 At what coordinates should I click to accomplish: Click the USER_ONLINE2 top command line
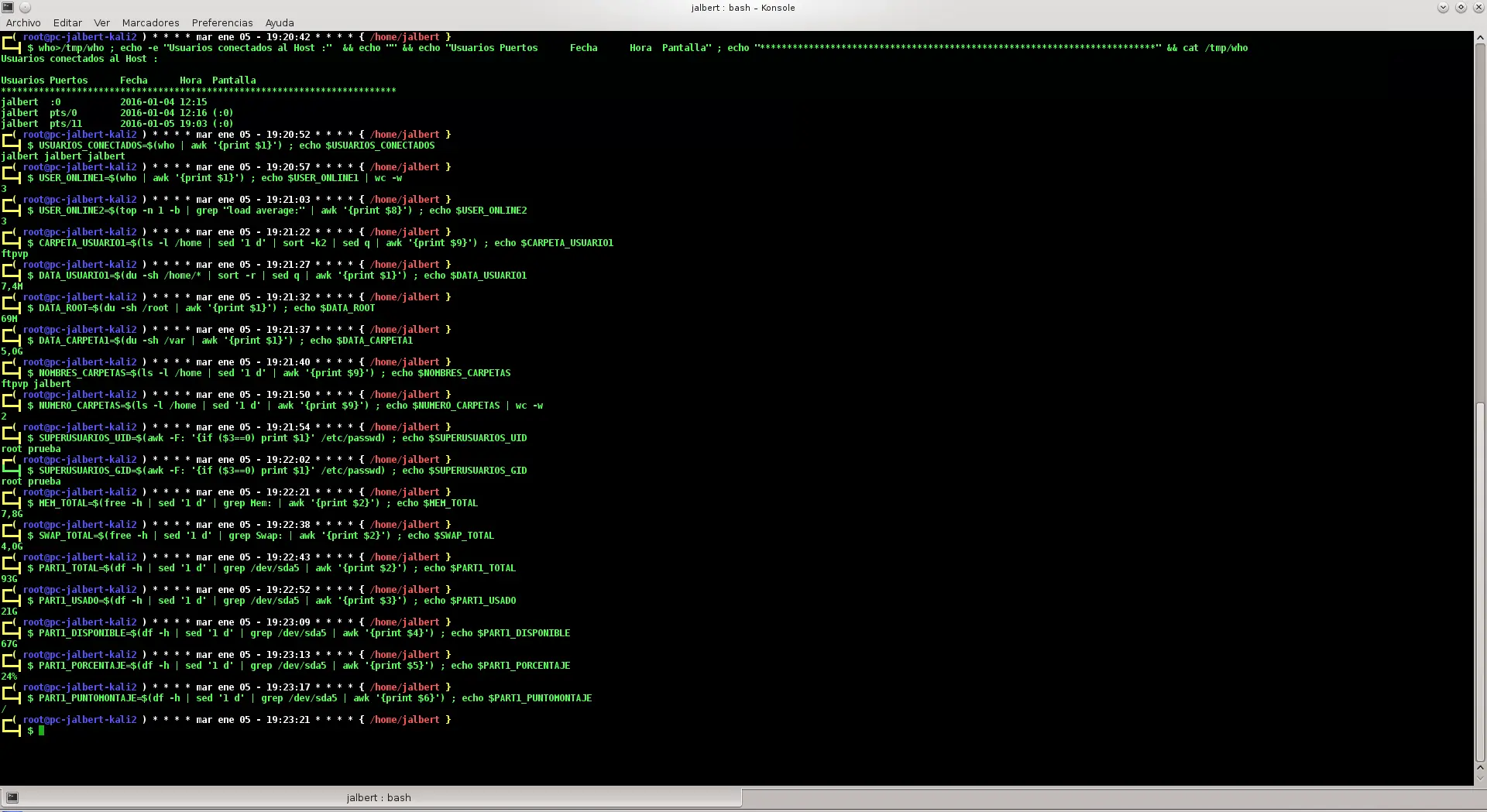tap(277, 211)
